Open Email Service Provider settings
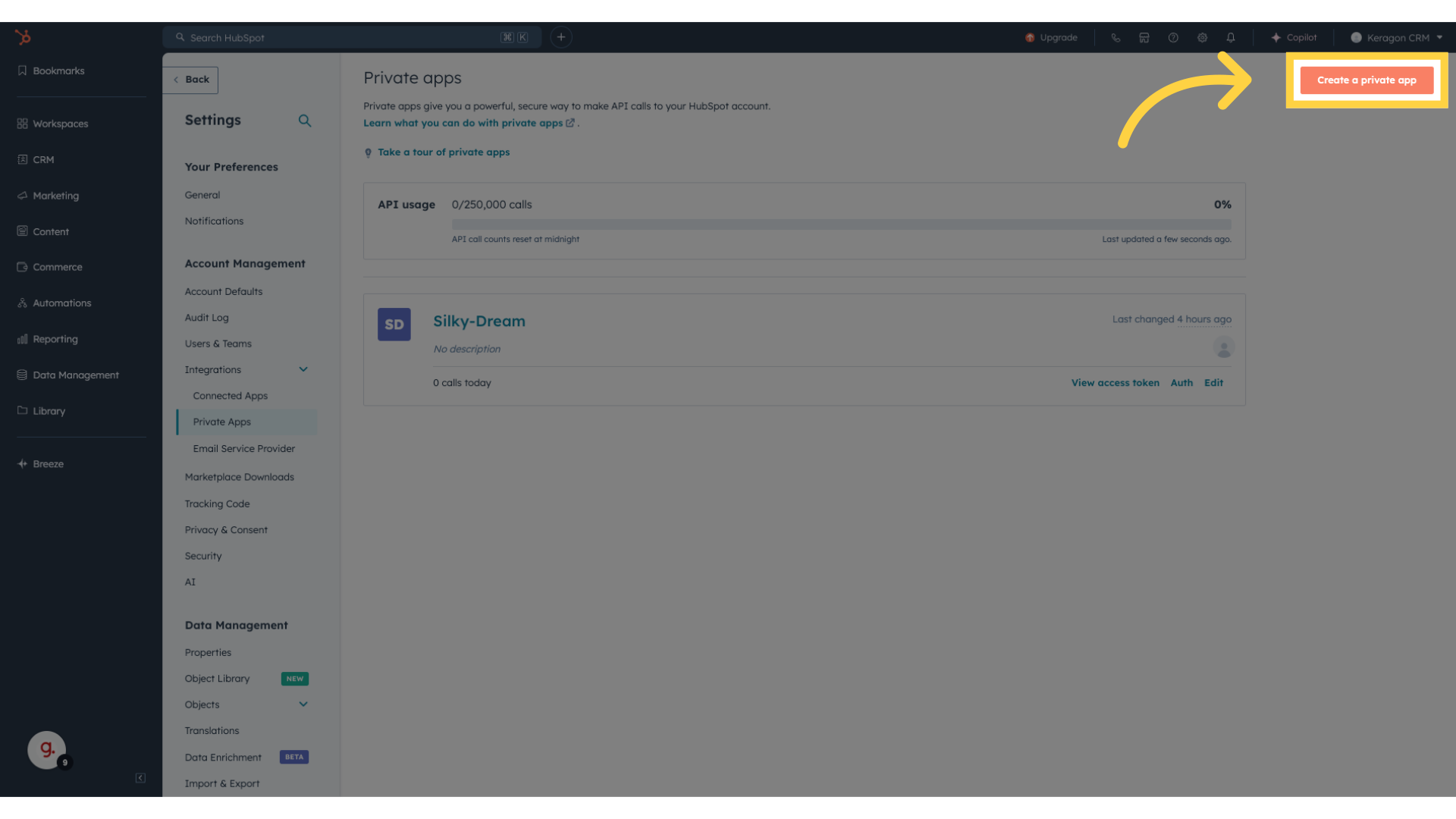1456x819 pixels. [243, 449]
